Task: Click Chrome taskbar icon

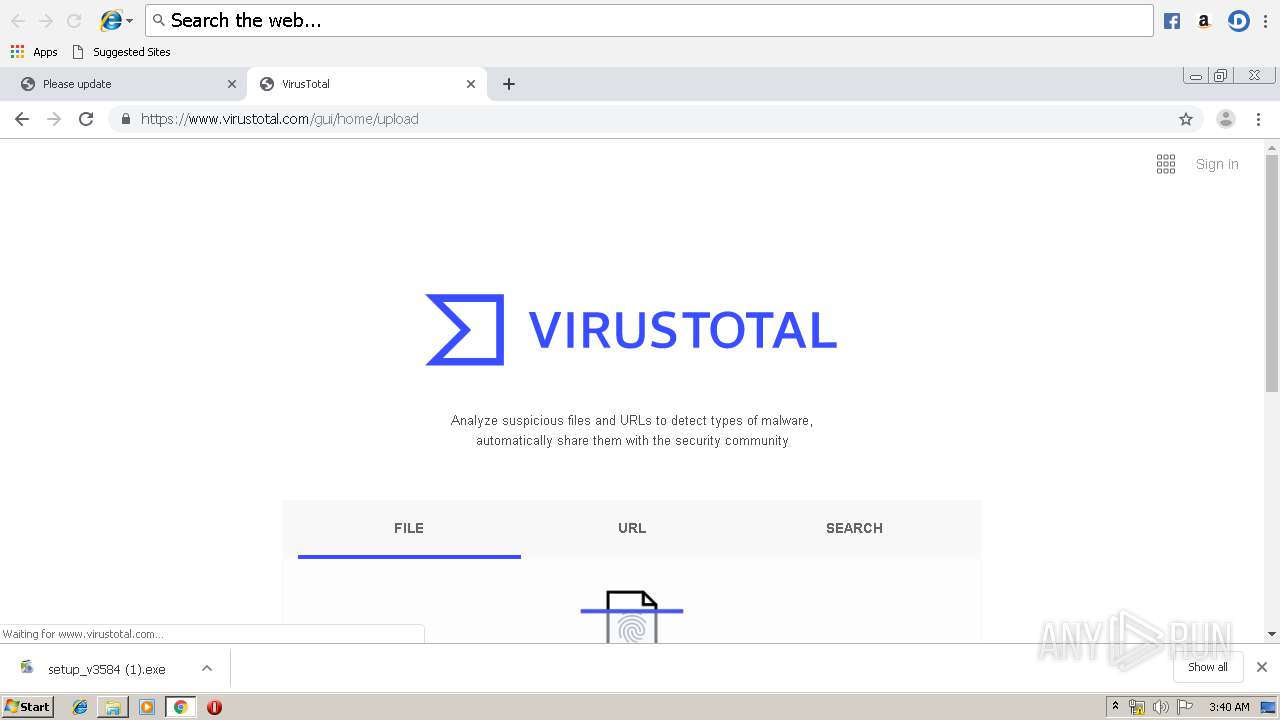Action: coord(181,707)
